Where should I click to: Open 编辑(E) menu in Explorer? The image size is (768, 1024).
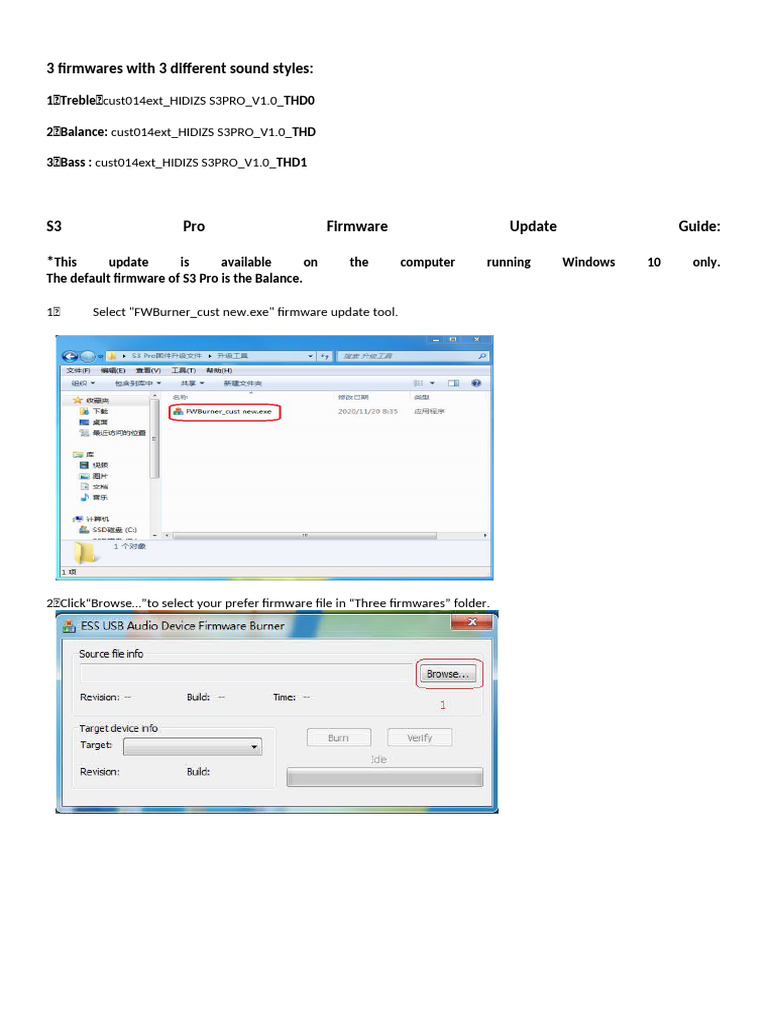[113, 370]
